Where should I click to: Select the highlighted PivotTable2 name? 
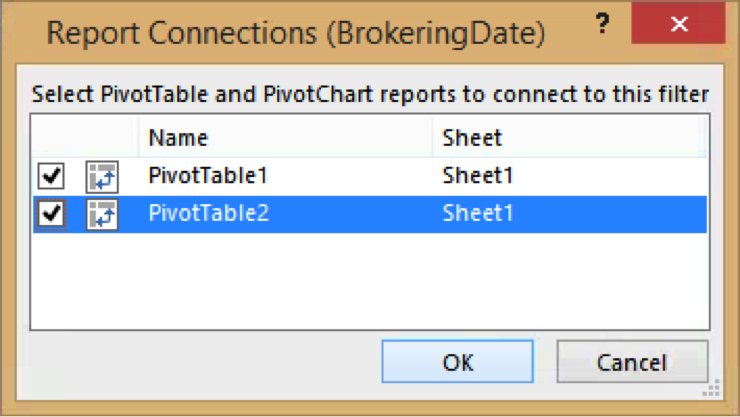tap(208, 214)
